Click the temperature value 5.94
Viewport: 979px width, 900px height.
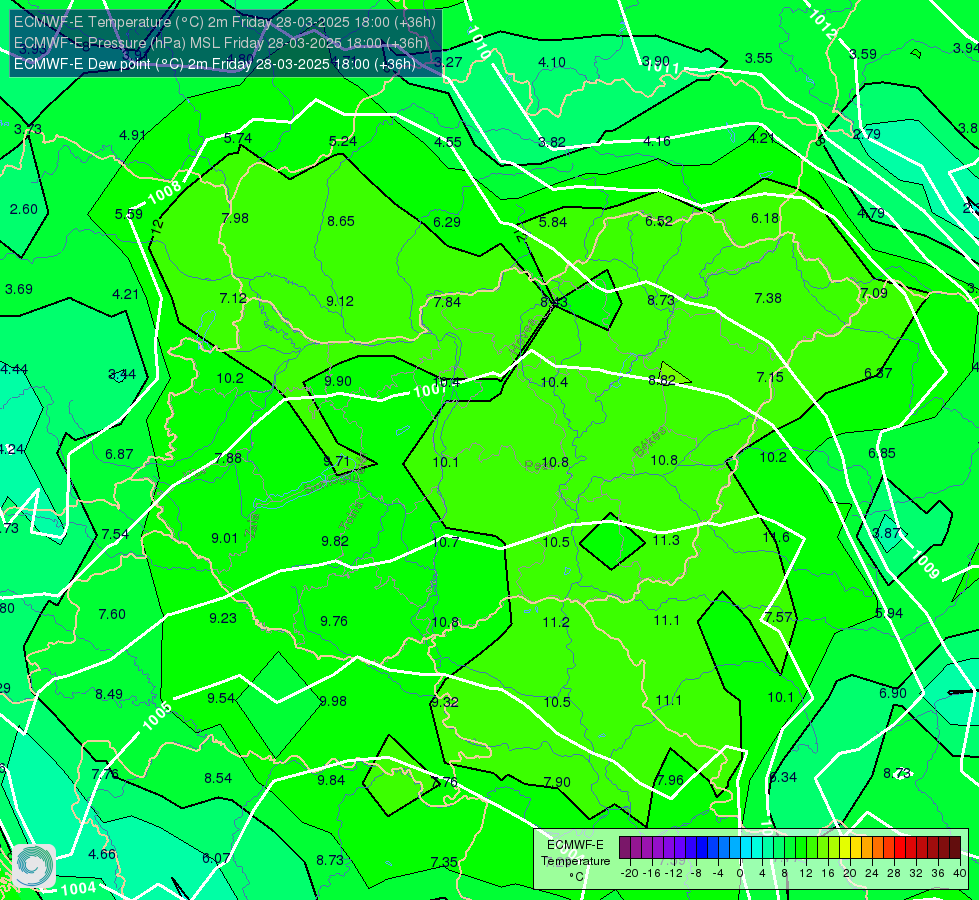click(889, 613)
